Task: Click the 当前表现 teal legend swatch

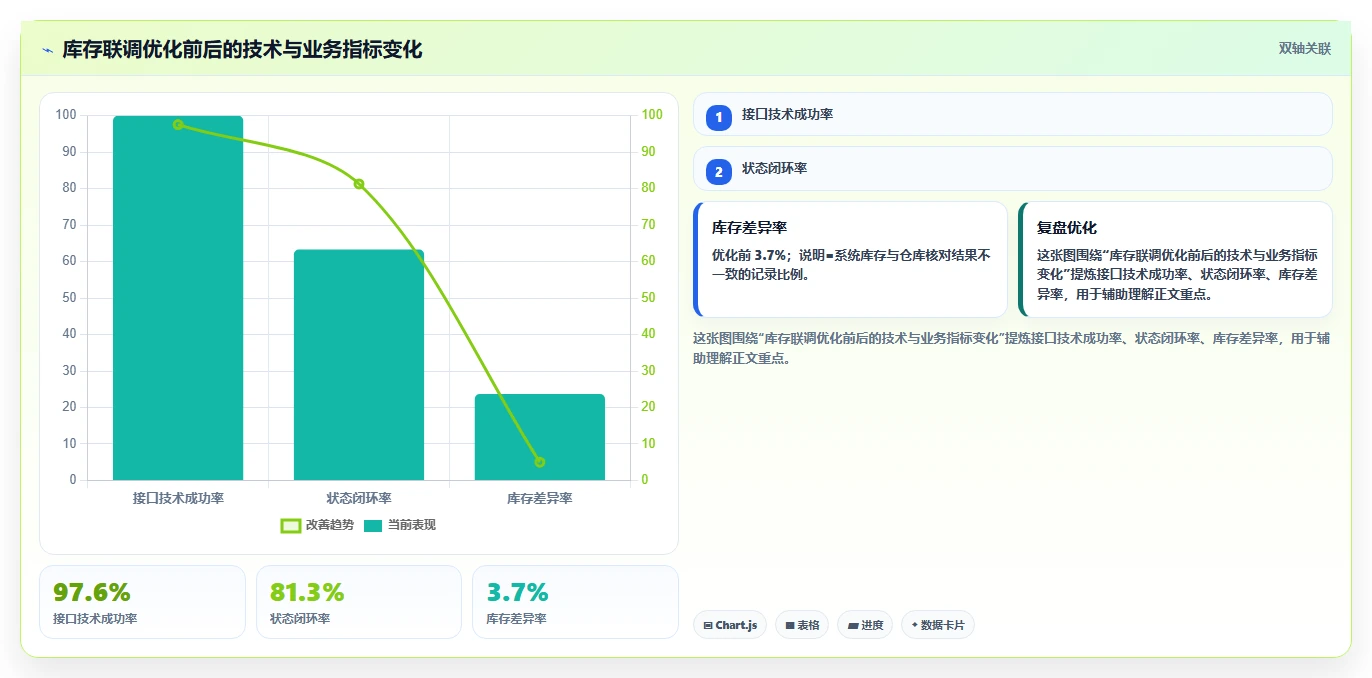Action: 373,526
